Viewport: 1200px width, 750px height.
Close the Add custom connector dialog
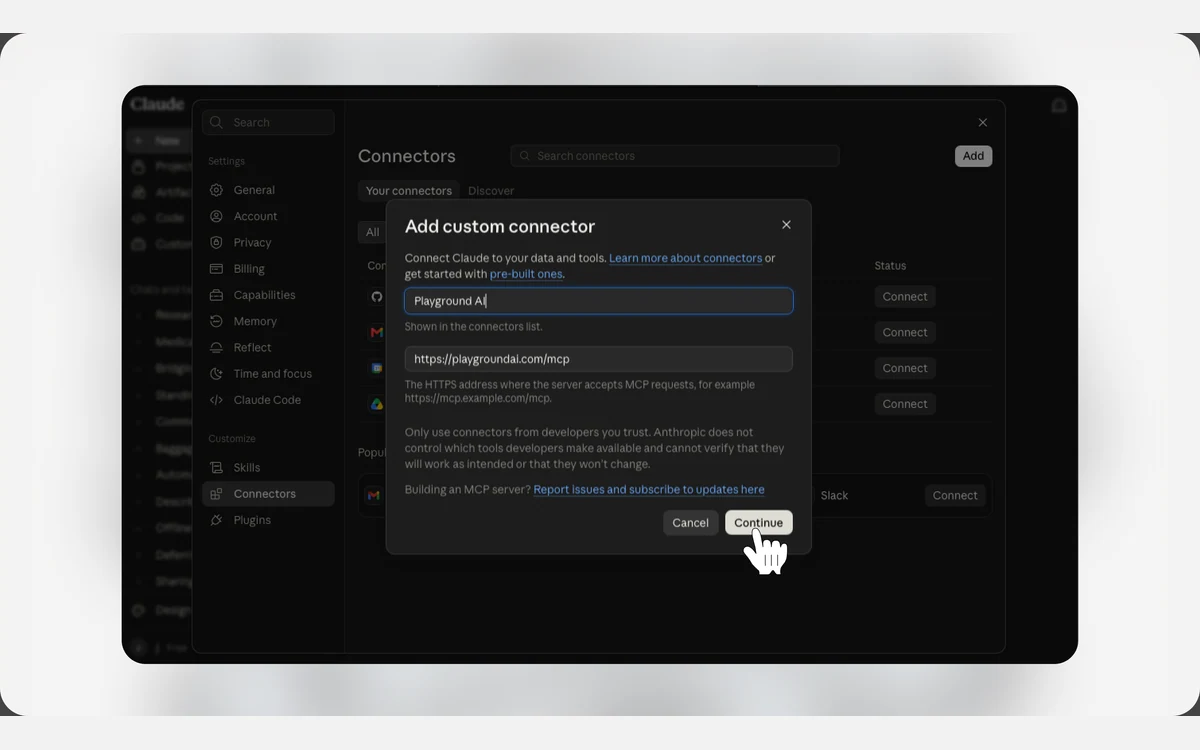786,225
